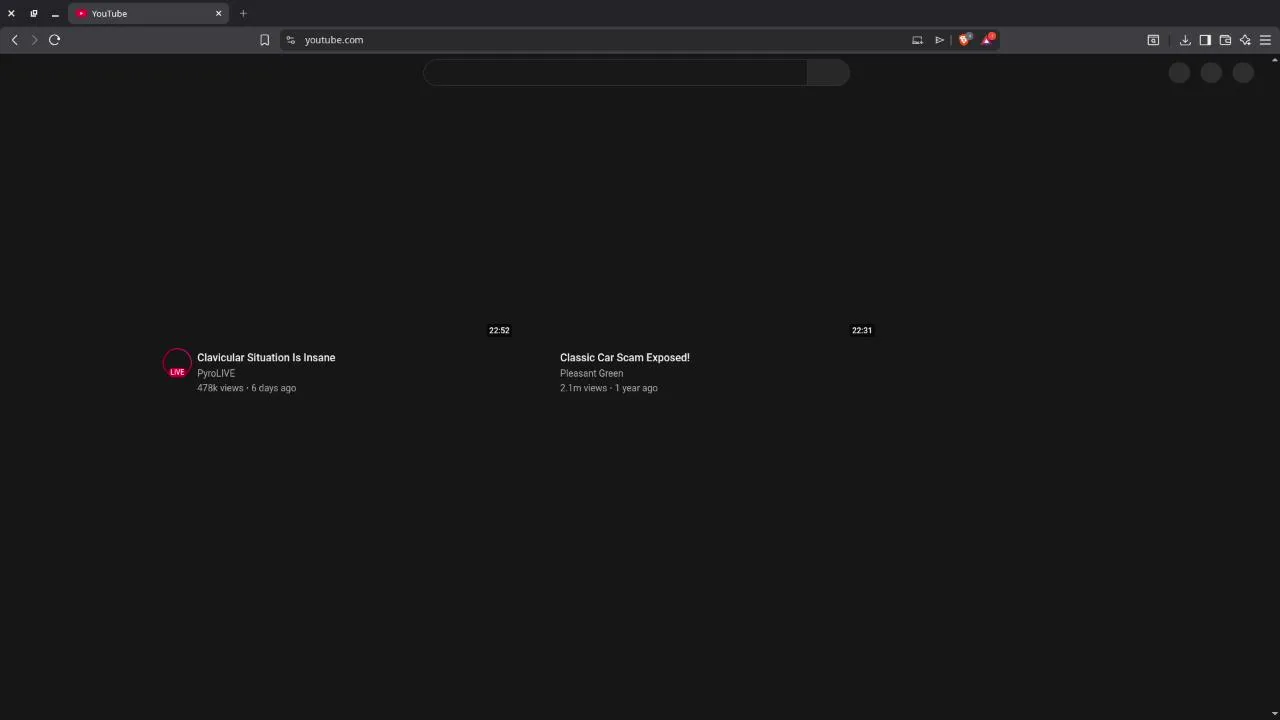Go forward to the next page

click(34, 40)
